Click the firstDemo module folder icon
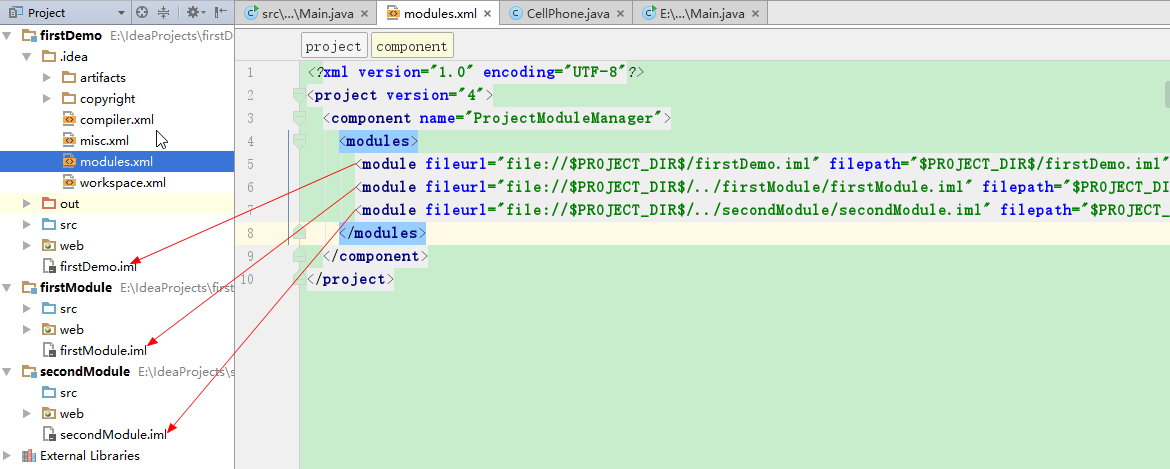The height and width of the screenshot is (469, 1170). pos(29,35)
